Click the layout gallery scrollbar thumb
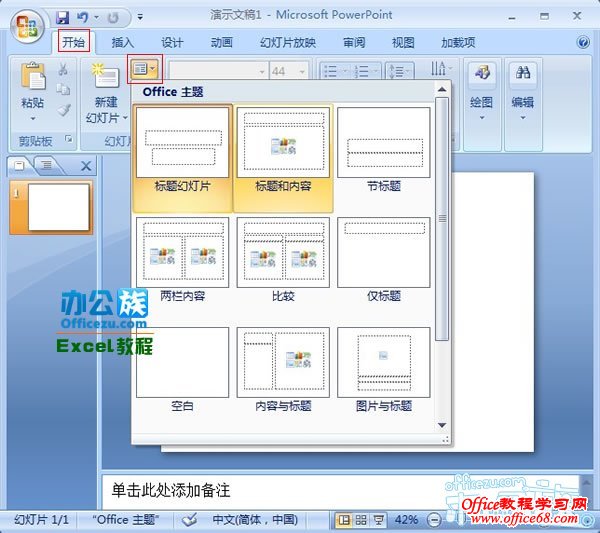Viewport: 600px width, 533px height. point(442,219)
